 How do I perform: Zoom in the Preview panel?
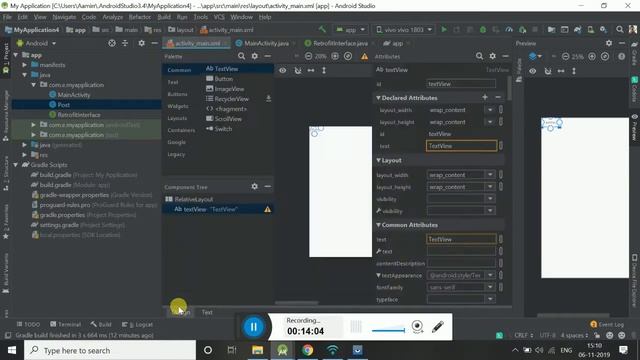coord(592,57)
